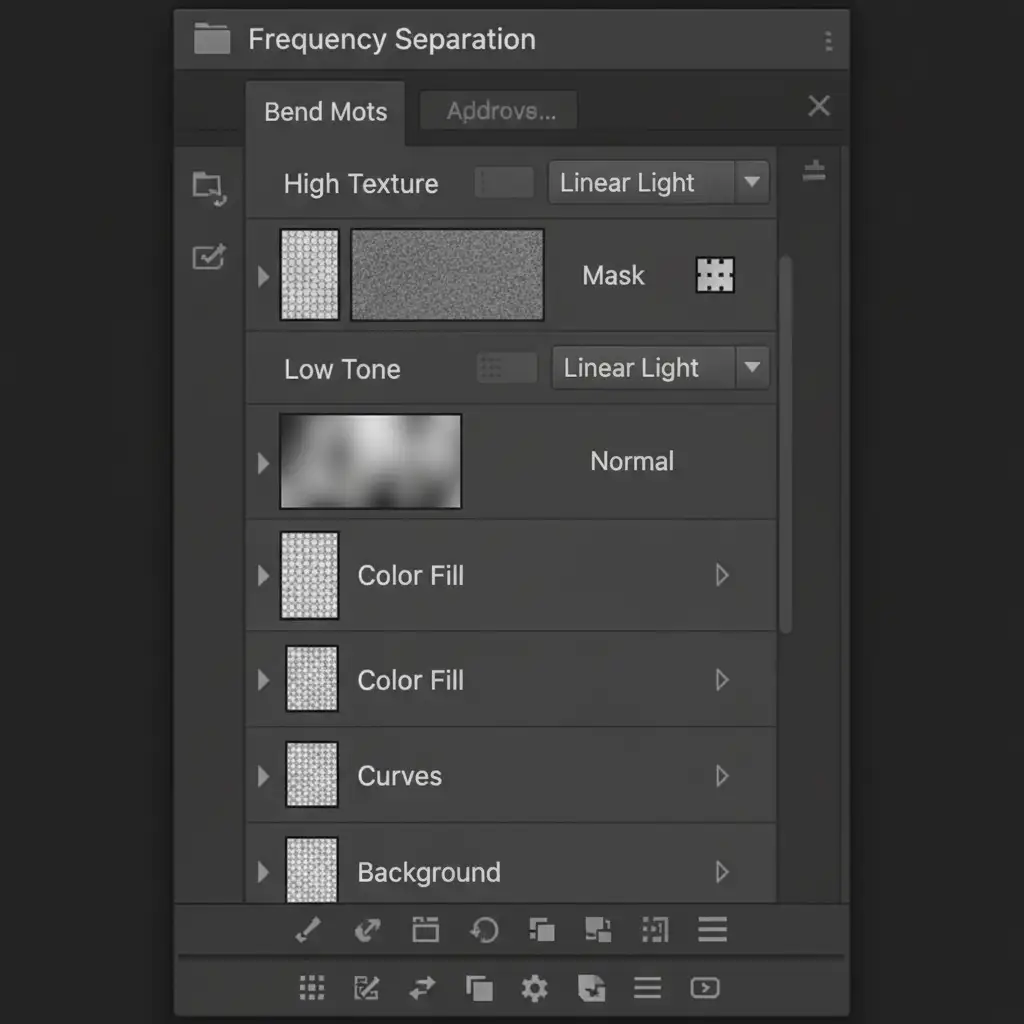1024x1024 pixels.
Task: Click the blurred Low Tone layer thumbnail
Action: point(370,461)
